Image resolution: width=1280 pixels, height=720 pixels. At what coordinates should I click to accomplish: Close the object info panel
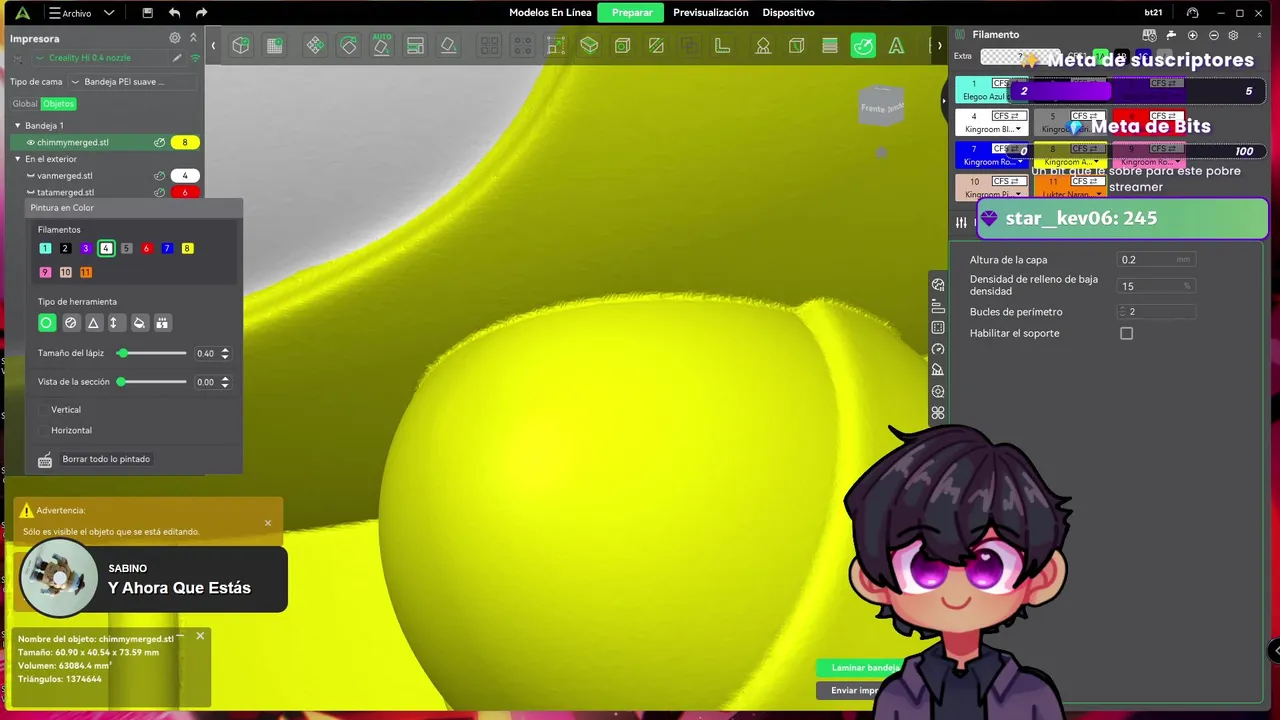pos(200,636)
